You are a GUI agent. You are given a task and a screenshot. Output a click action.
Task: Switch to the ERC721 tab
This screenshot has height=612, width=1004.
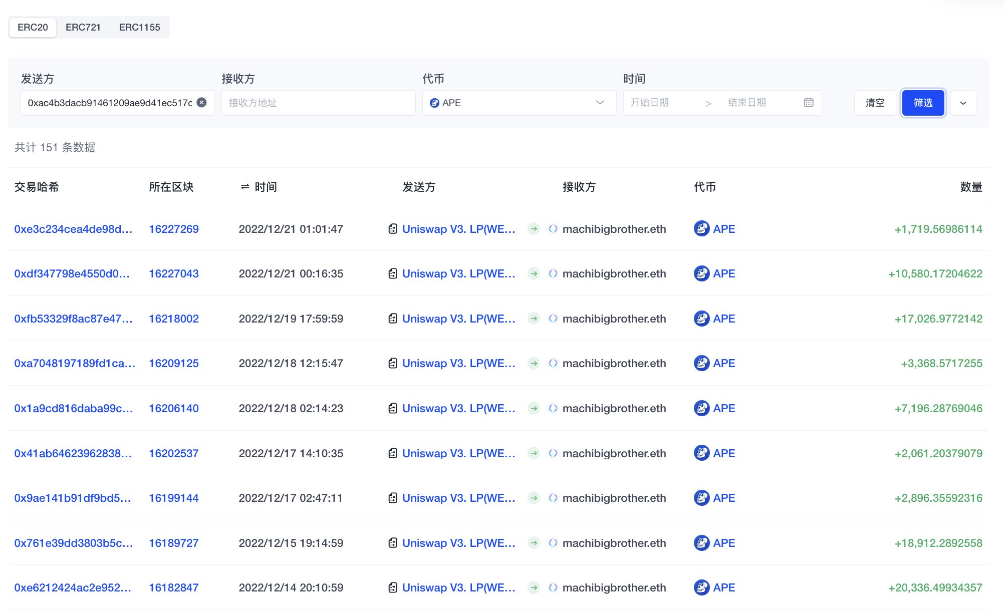(x=83, y=27)
